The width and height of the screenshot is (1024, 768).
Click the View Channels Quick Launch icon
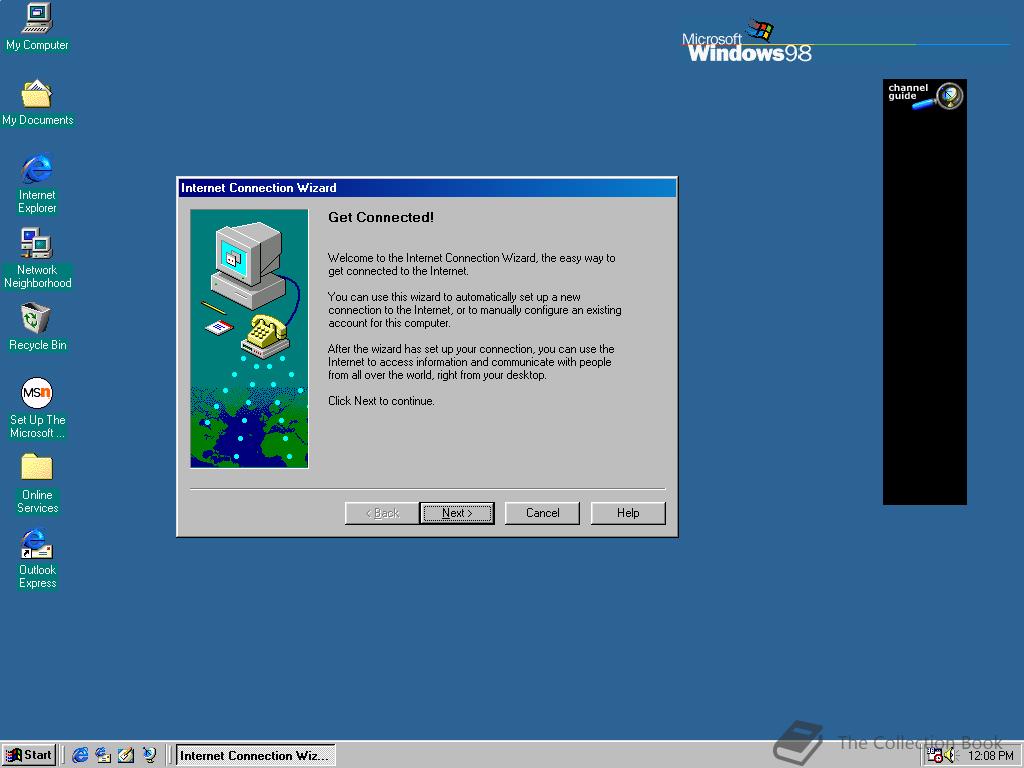(149, 755)
